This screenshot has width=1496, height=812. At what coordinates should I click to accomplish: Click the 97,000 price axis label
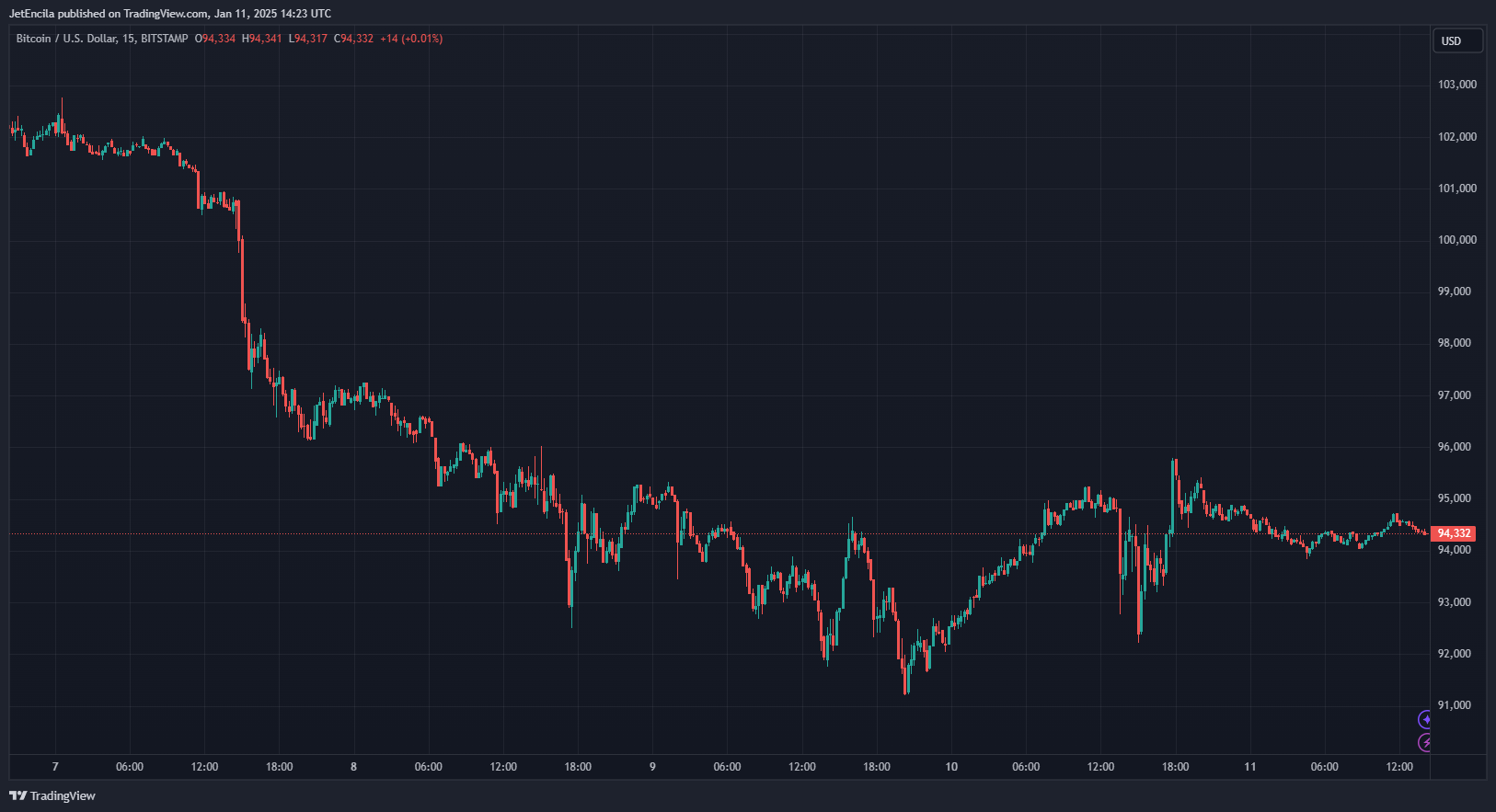coord(1456,395)
